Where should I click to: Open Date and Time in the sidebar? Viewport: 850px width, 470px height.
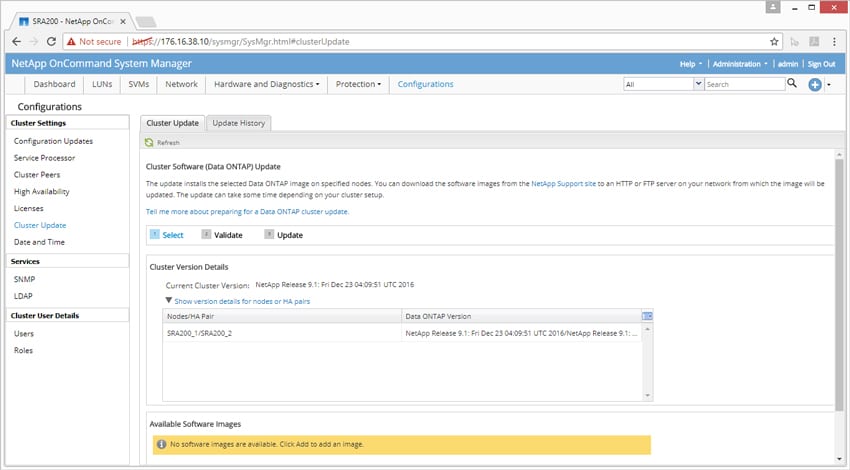[x=39, y=242]
